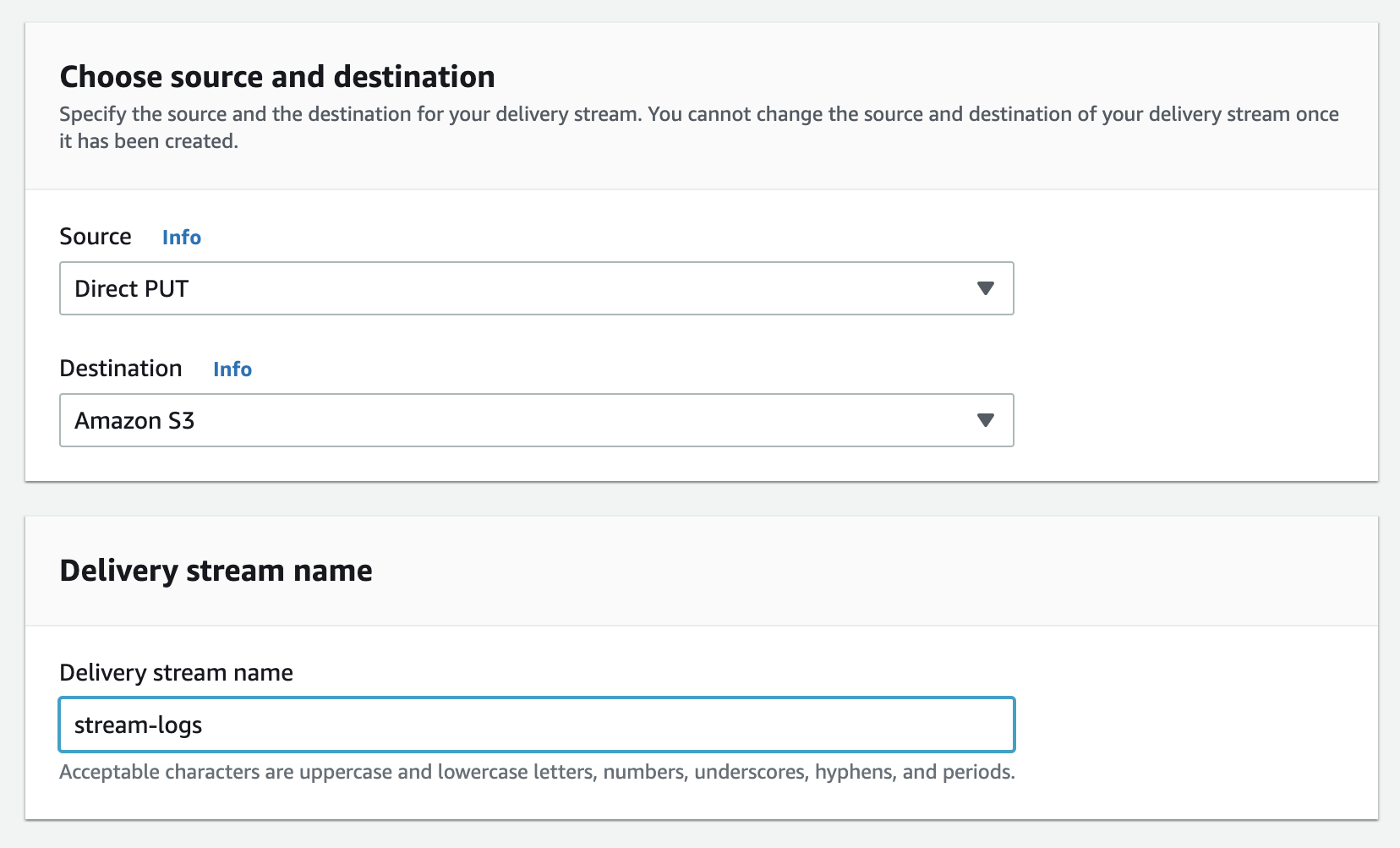Click the 'Source' field label

96,237
